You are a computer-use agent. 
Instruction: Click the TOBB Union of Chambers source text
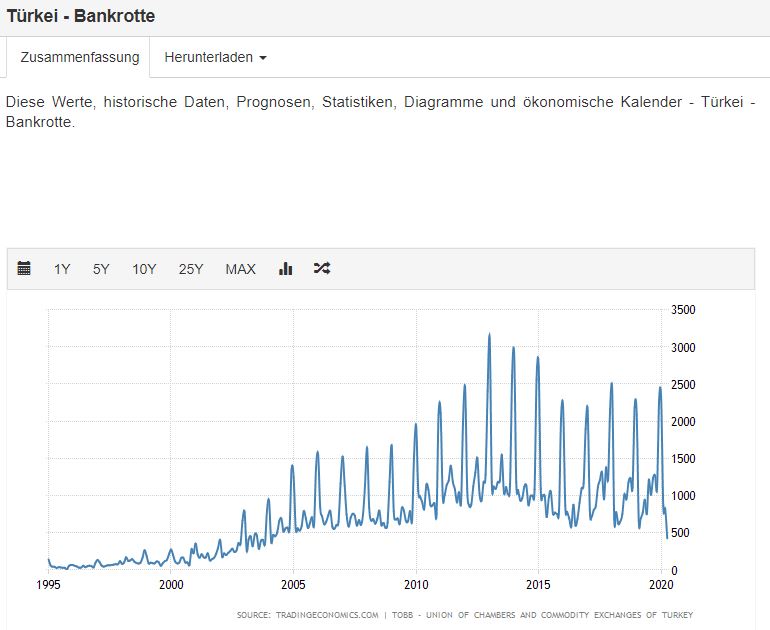(x=543, y=615)
